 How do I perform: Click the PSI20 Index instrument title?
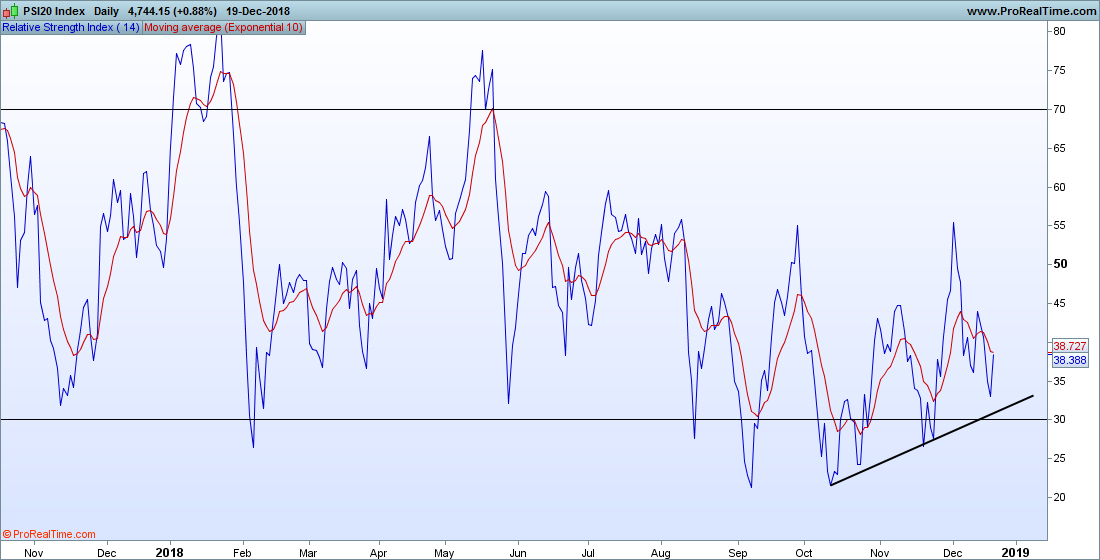[x=54, y=11]
